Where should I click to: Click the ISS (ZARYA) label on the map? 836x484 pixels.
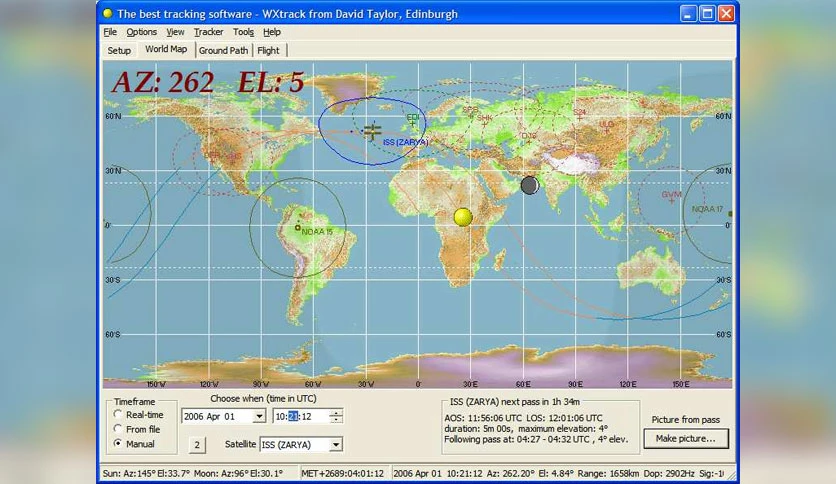click(405, 142)
